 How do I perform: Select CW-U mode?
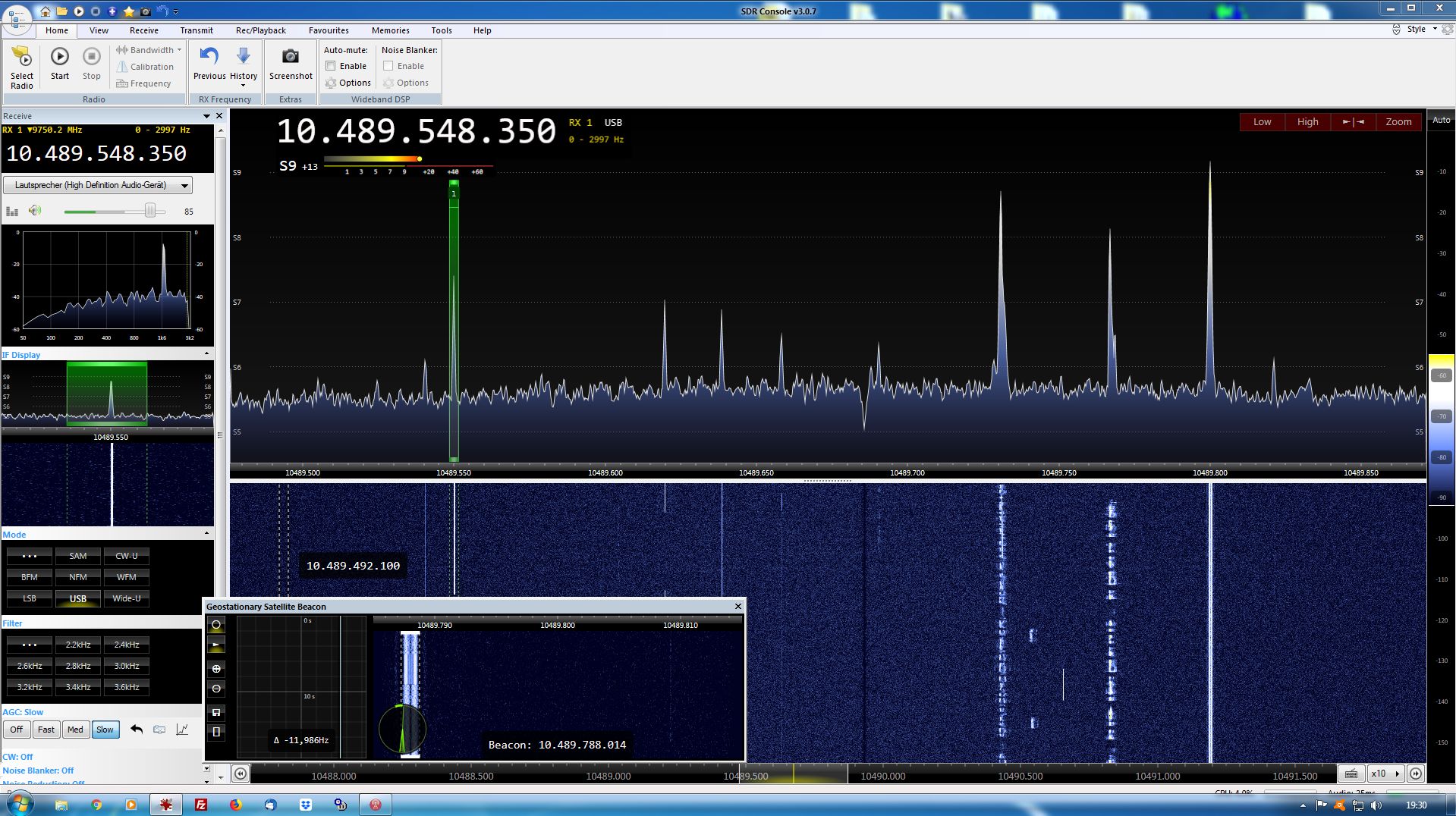tap(127, 556)
